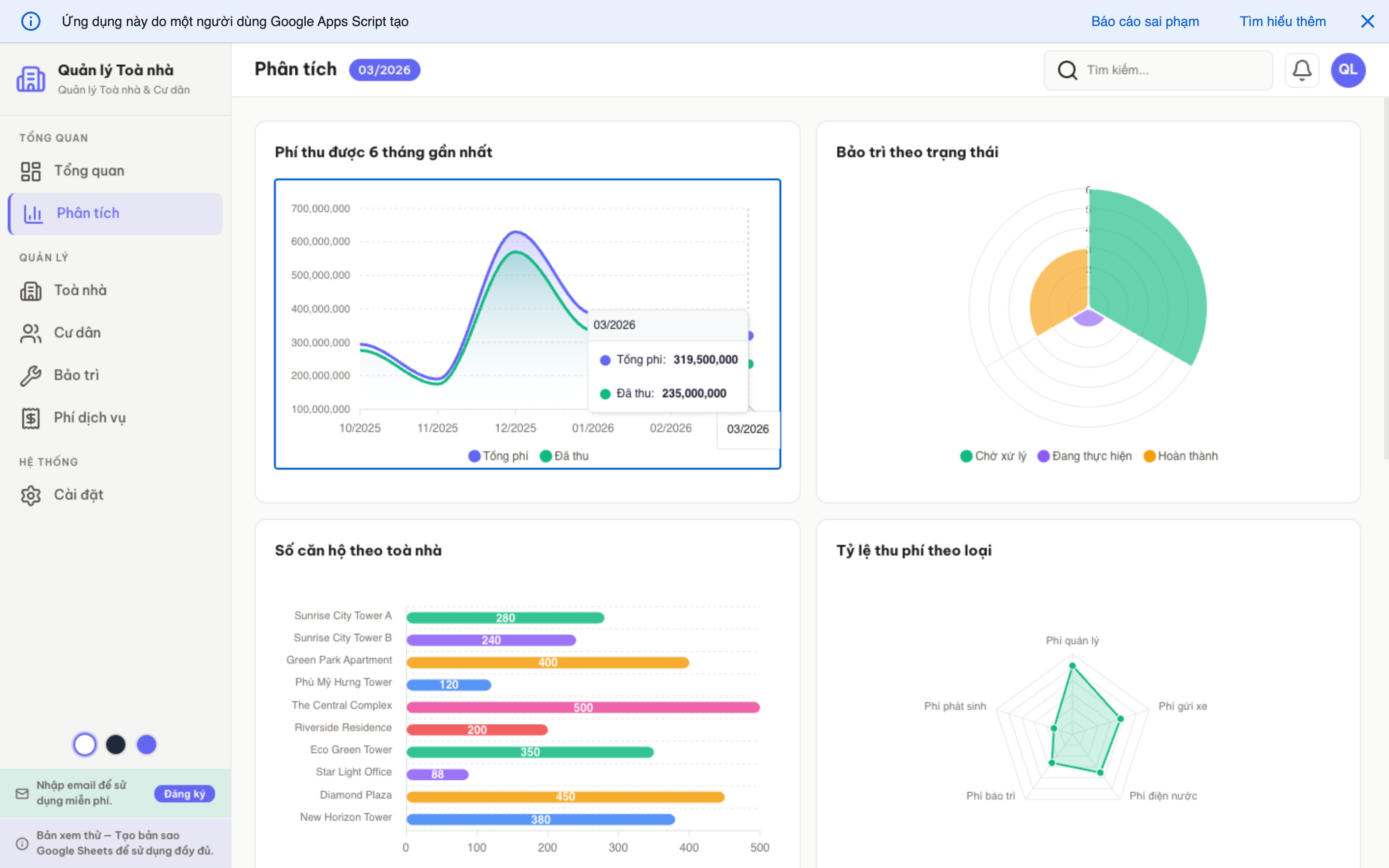Open the Báo cáo sai phạm link
Screen dimensions: 1389x868
click(x=1144, y=21)
